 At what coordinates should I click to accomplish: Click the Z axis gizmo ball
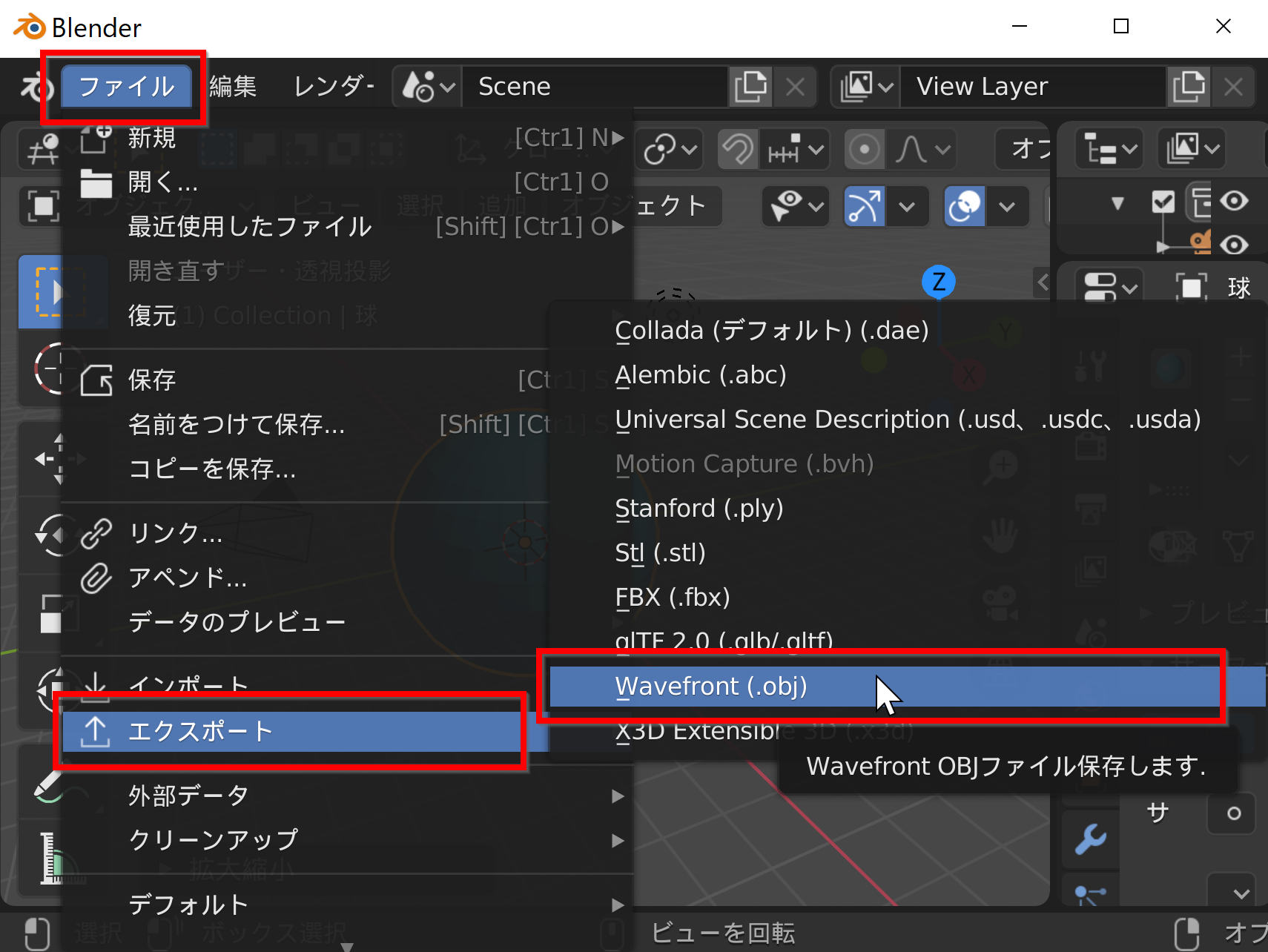[x=939, y=282]
